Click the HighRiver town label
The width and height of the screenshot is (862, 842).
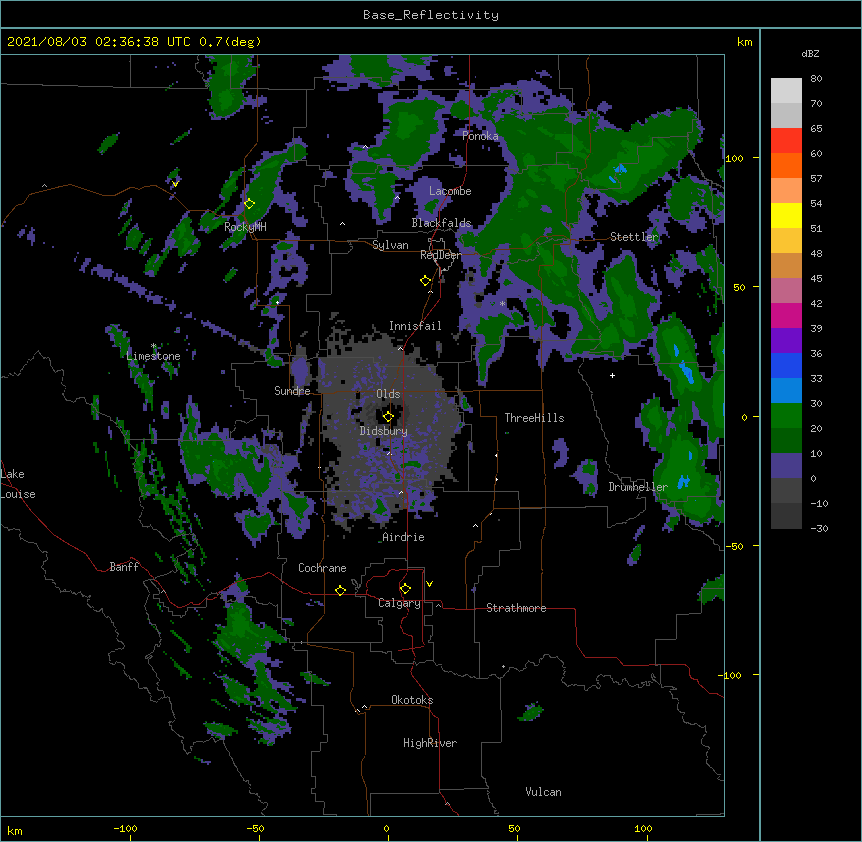430,743
